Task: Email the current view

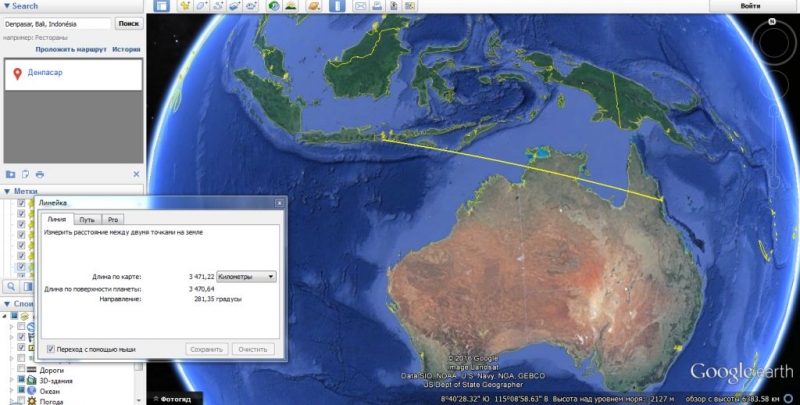Action: (x=360, y=6)
